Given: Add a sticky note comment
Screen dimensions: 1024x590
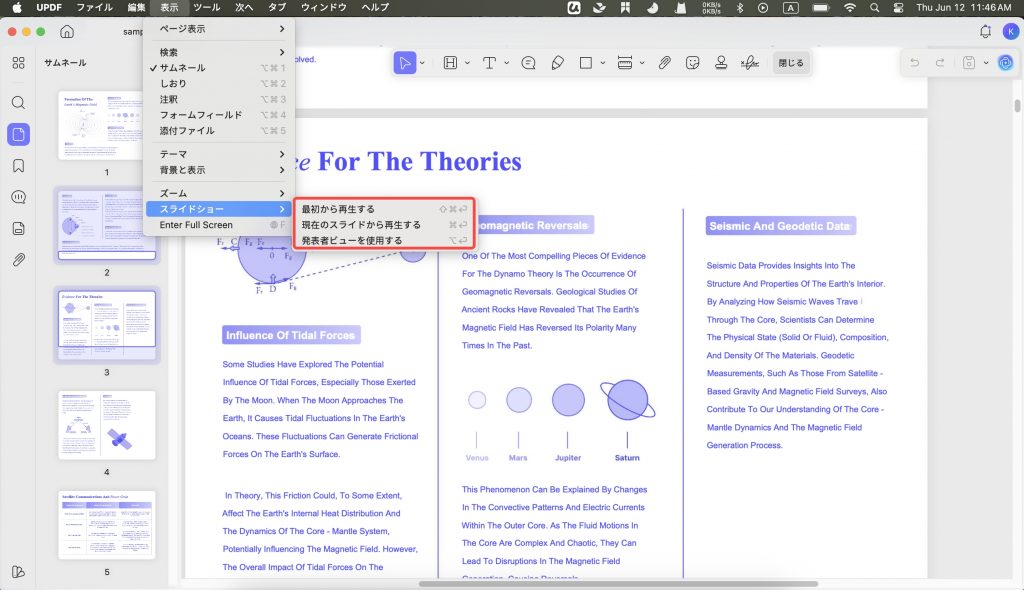Looking at the screenshot, I should pyautogui.click(x=528, y=63).
